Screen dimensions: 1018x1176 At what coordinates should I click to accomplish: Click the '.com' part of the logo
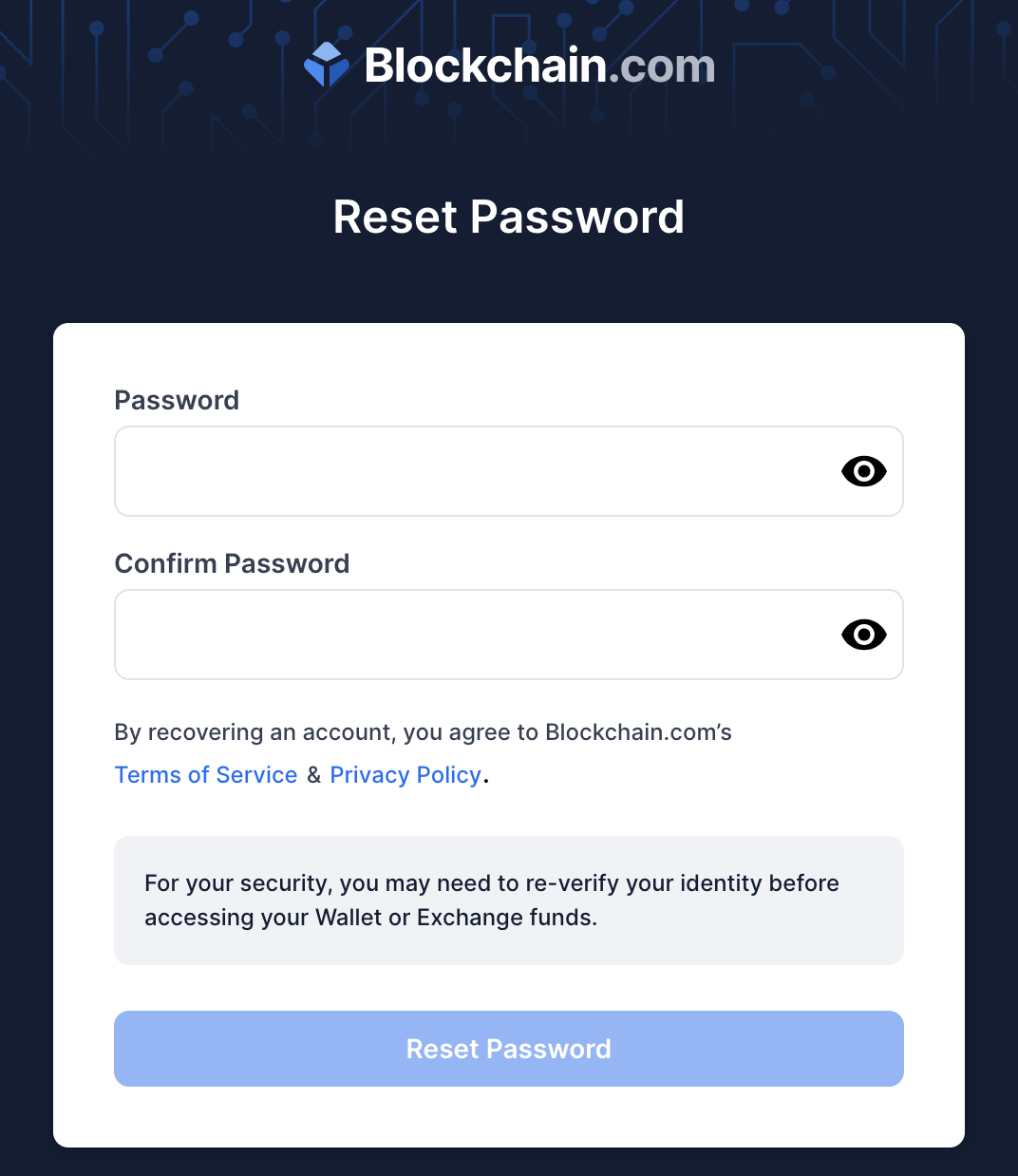point(662,66)
